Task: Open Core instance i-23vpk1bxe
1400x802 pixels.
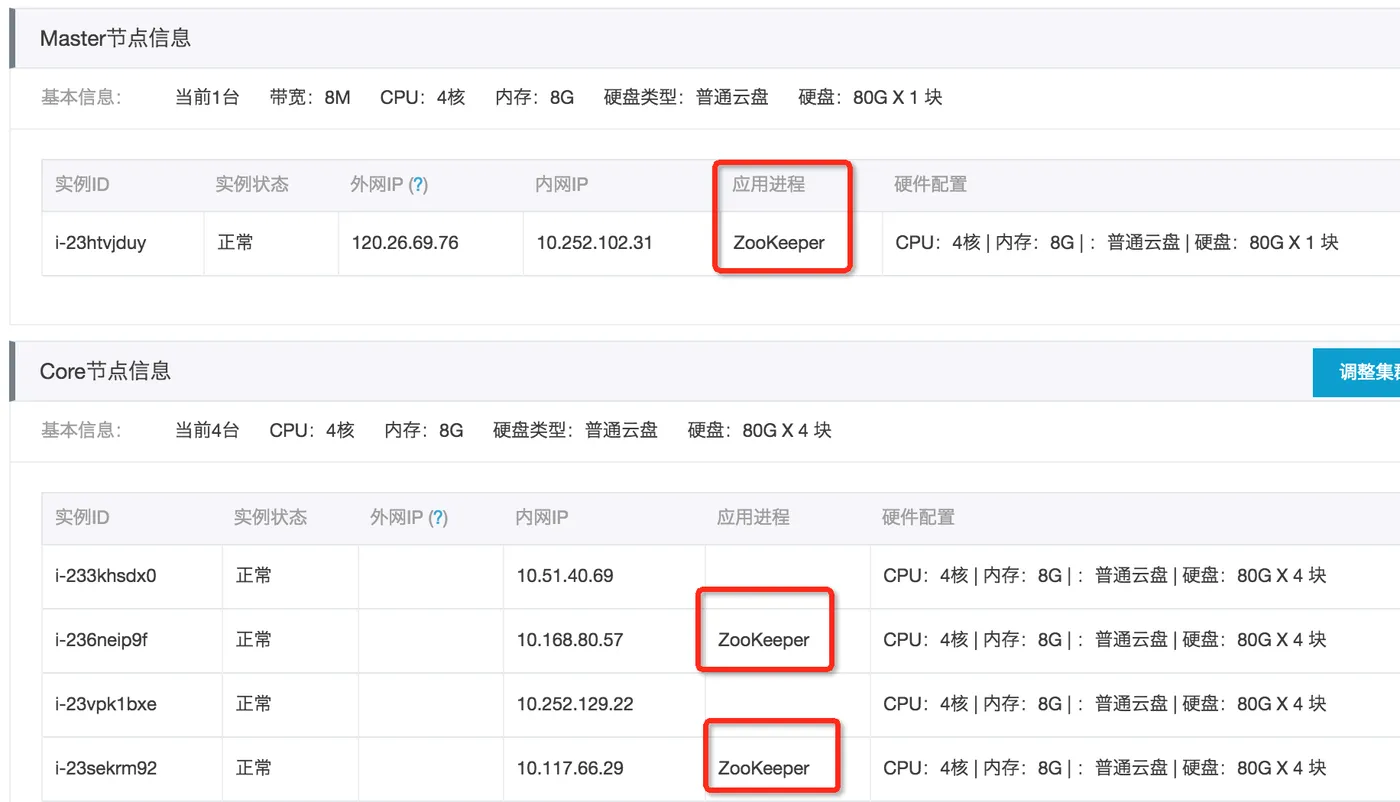Action: [x=106, y=704]
